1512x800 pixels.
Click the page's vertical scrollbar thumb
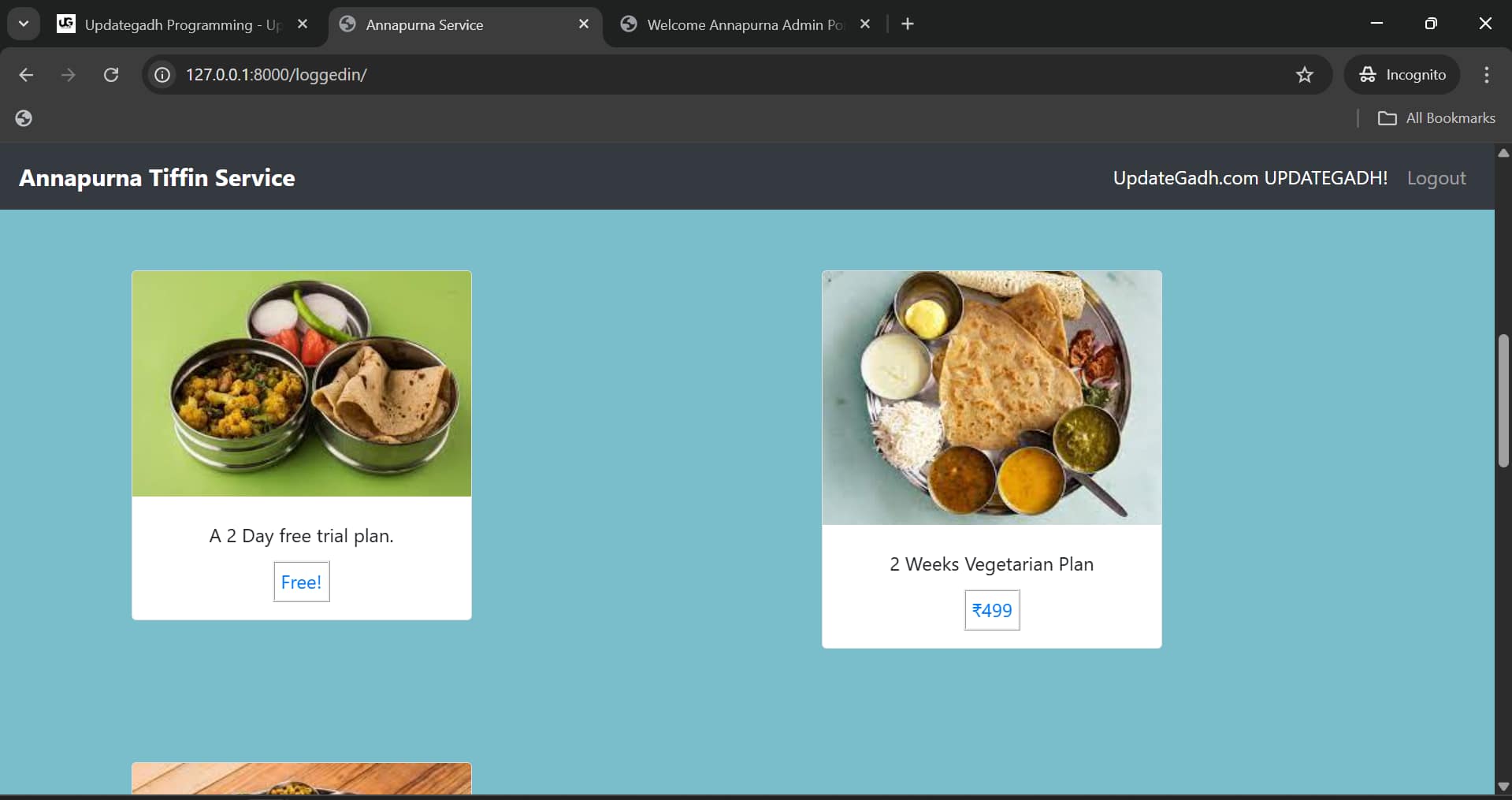click(x=1503, y=400)
